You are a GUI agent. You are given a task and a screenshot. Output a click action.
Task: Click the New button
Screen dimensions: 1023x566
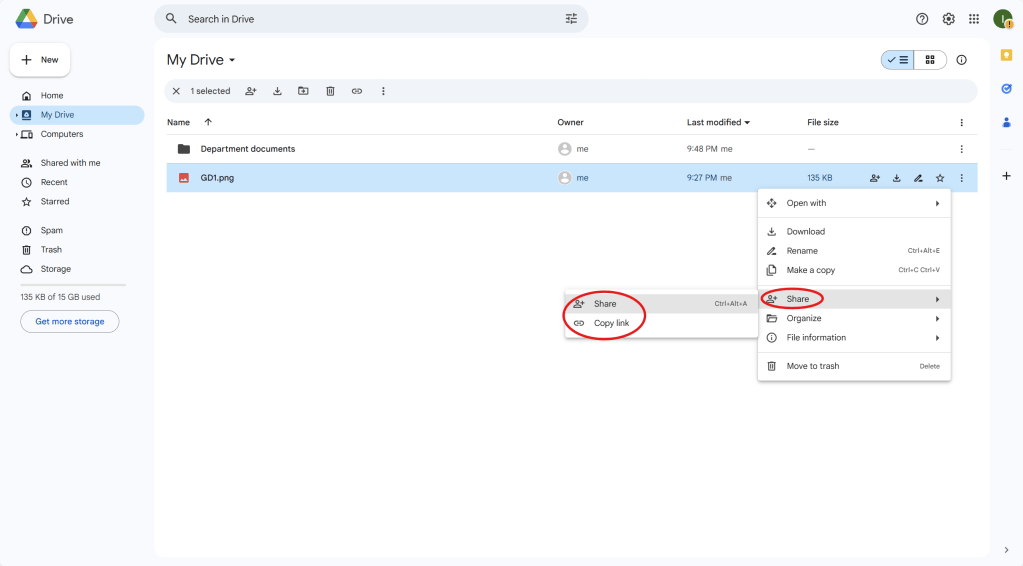click(40, 60)
